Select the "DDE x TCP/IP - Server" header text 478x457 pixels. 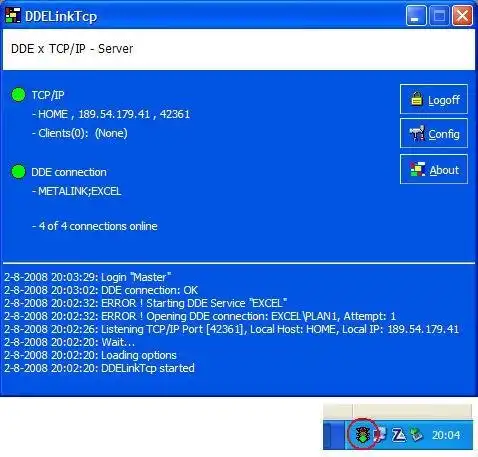click(72, 49)
